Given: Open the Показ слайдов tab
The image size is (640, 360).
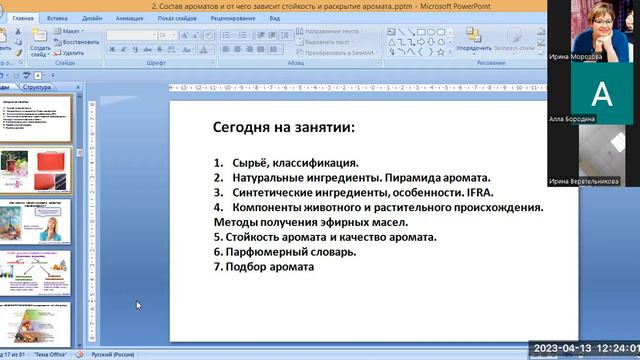Looking at the screenshot, I should point(177,18).
